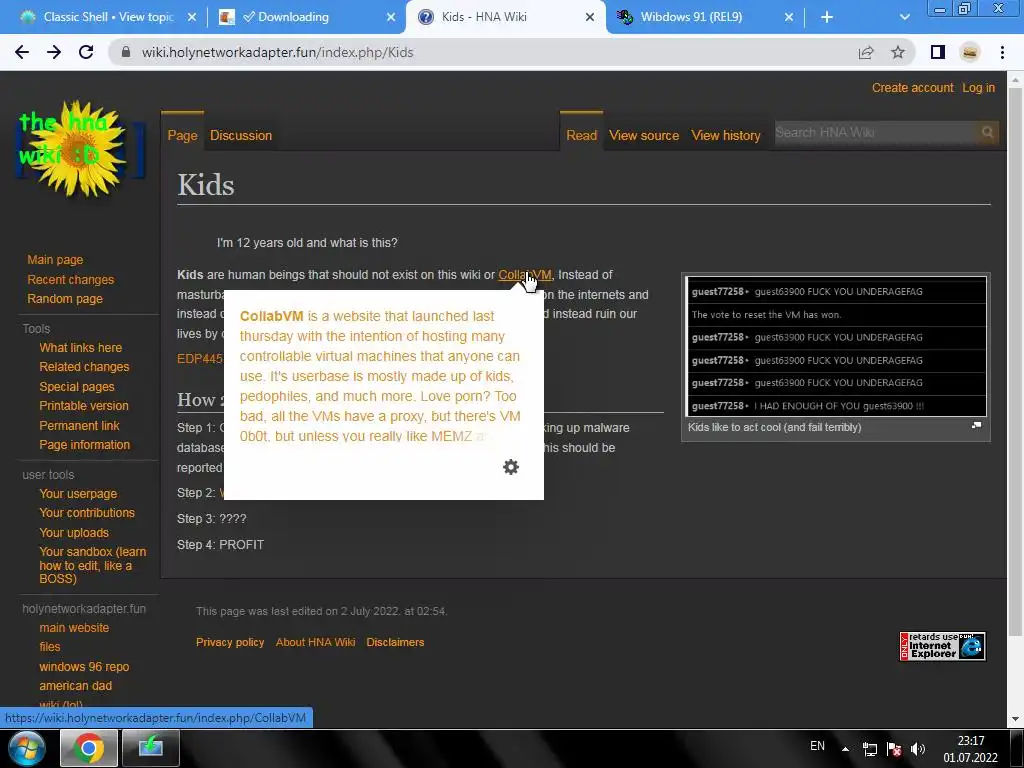
Task: Open Your uploads
Action: coord(74,533)
